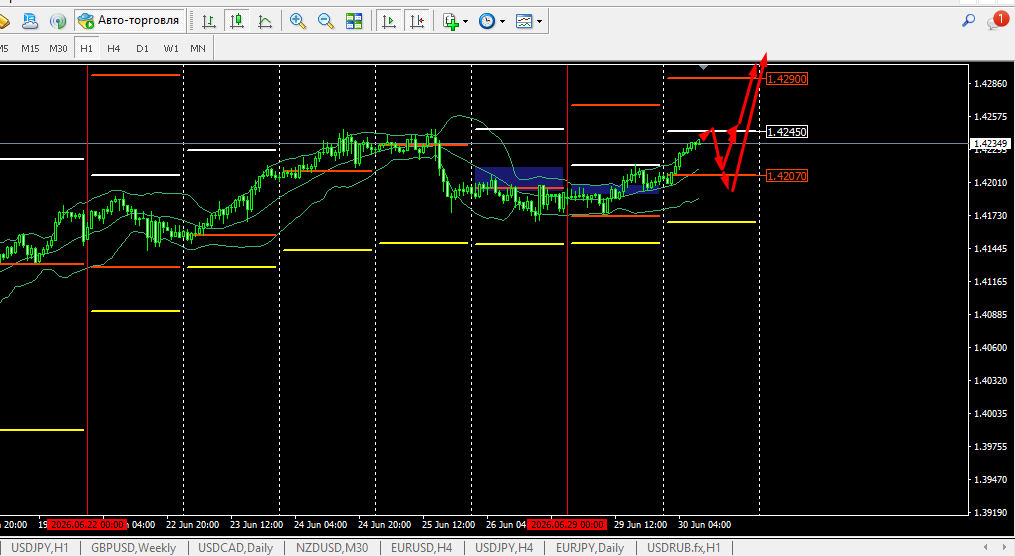Zoom in on the chart
The image size is (1015, 556).
point(298,21)
